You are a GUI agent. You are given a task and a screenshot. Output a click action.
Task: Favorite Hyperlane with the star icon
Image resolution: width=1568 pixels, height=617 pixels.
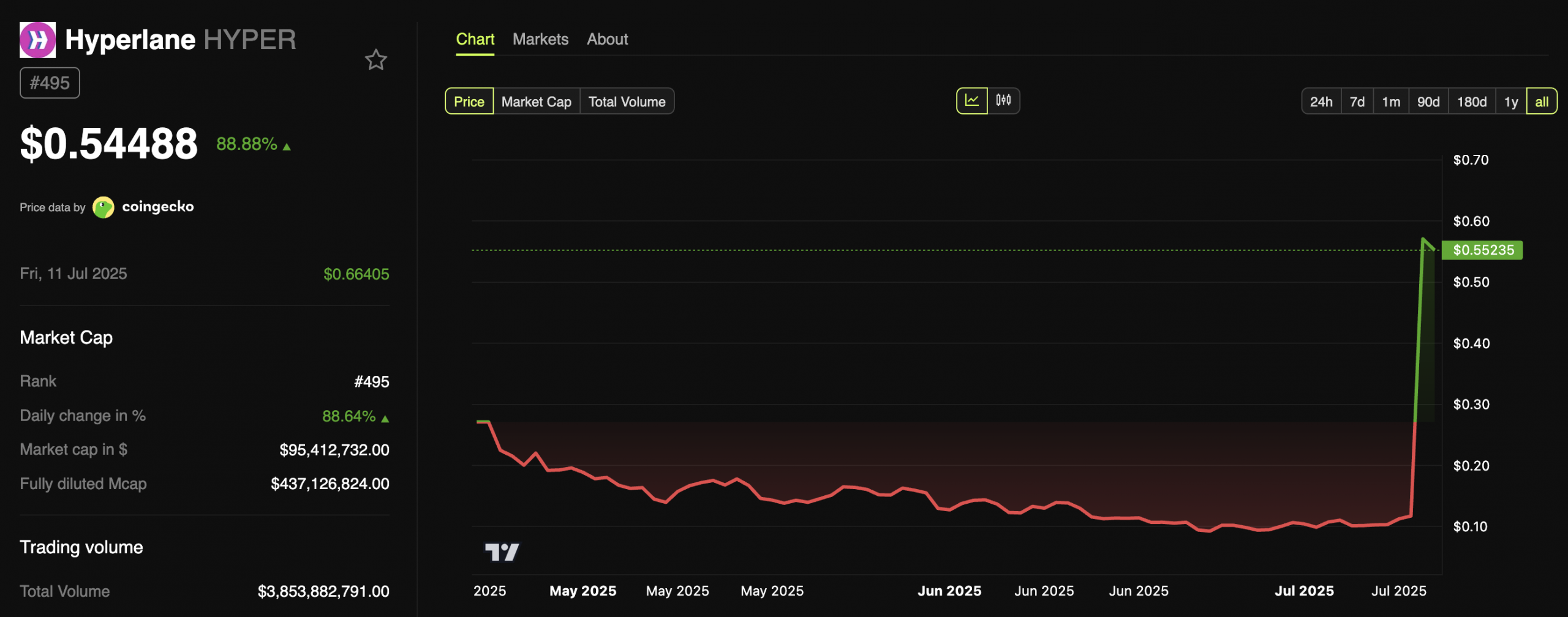375,60
